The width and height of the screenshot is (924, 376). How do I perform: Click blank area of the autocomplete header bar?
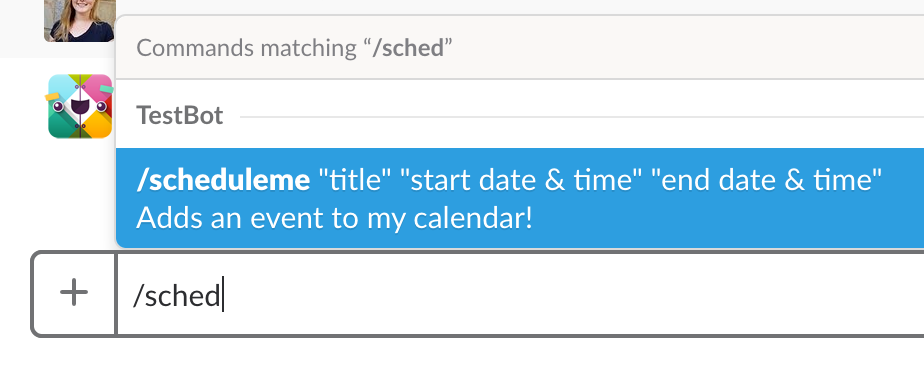coord(684,48)
